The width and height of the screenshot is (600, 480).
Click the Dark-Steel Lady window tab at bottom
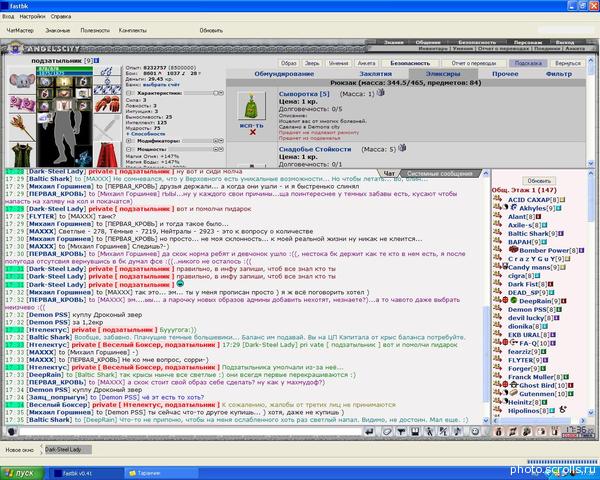pyautogui.click(x=68, y=449)
